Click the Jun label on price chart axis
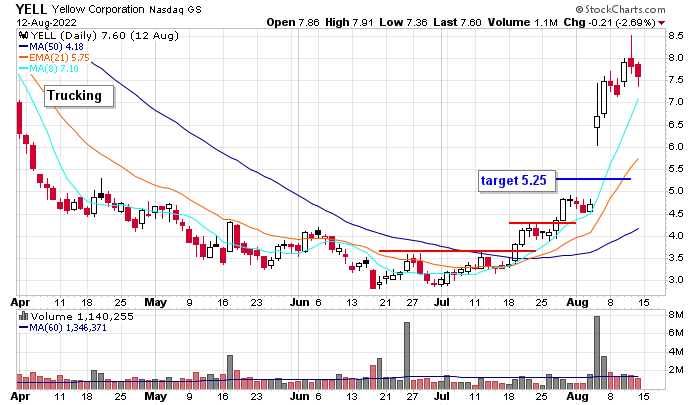The height and width of the screenshot is (405, 700). [x=300, y=302]
